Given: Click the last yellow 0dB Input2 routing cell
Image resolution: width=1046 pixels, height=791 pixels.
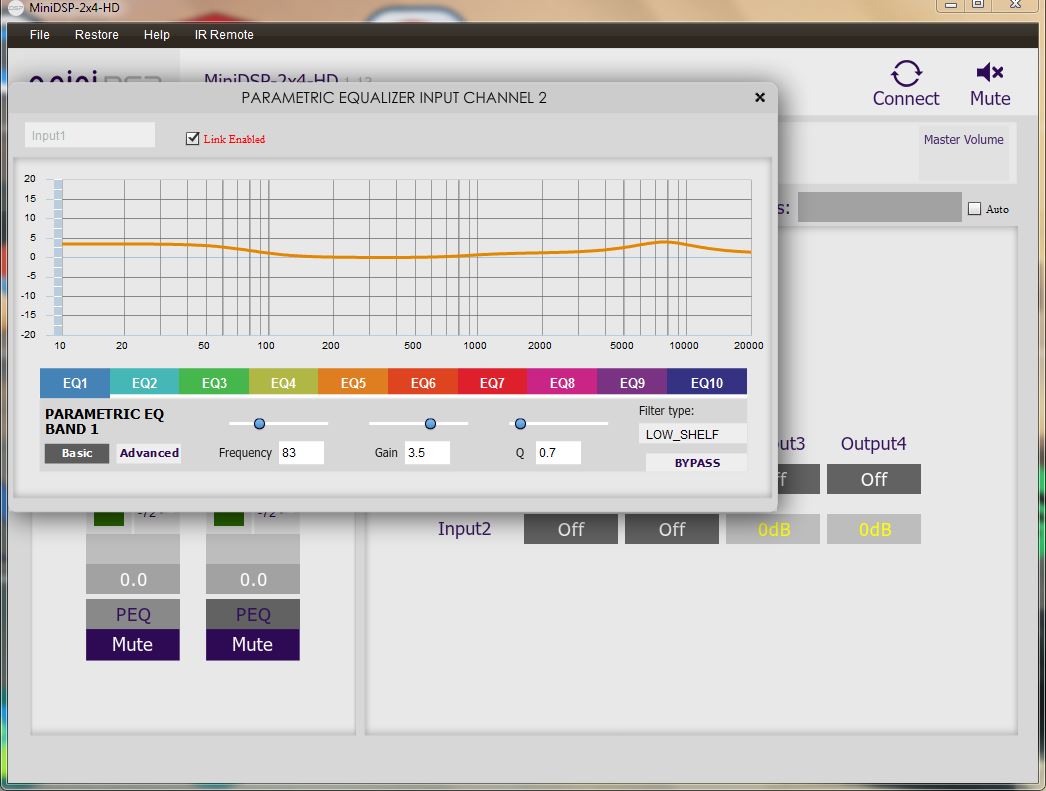Looking at the screenshot, I should point(874,529).
